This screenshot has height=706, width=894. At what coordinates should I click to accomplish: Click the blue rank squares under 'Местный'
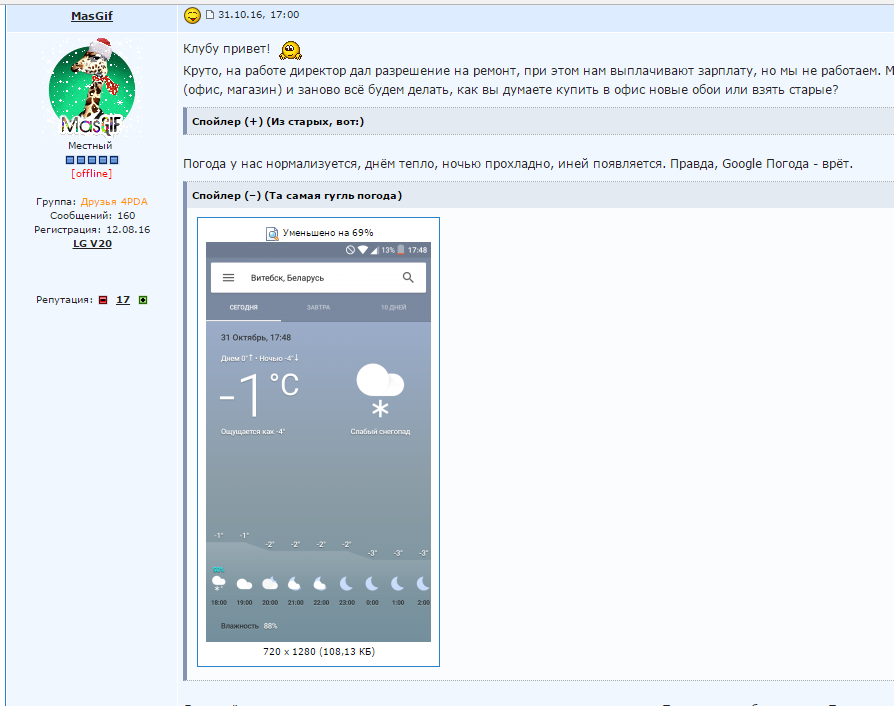[92, 160]
